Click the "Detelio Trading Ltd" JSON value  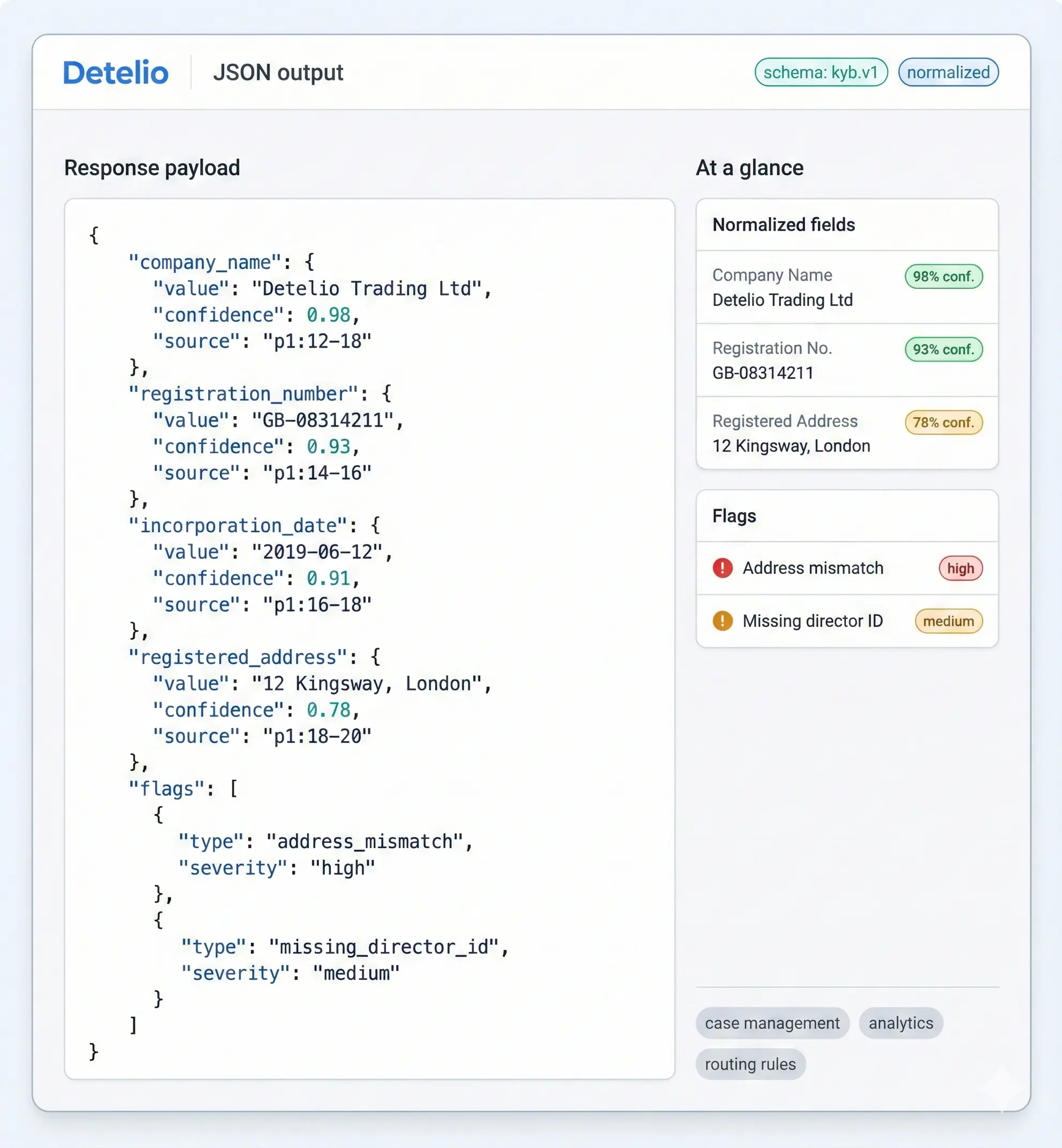pos(366,289)
